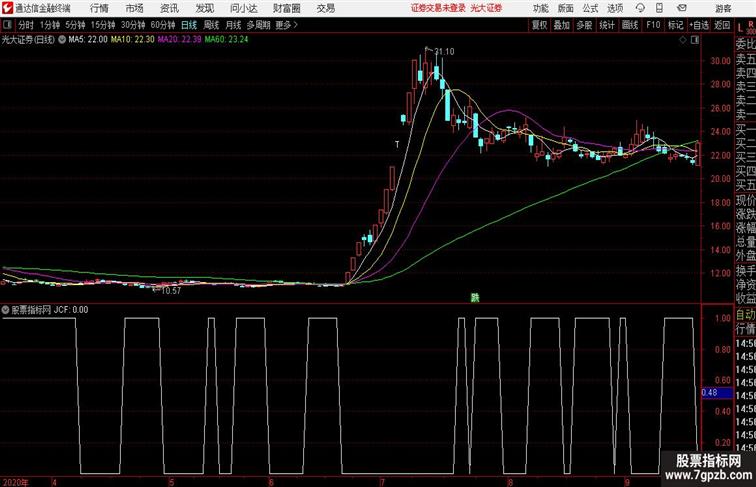
Task: Open the 公式 menu
Action: click(590, 8)
